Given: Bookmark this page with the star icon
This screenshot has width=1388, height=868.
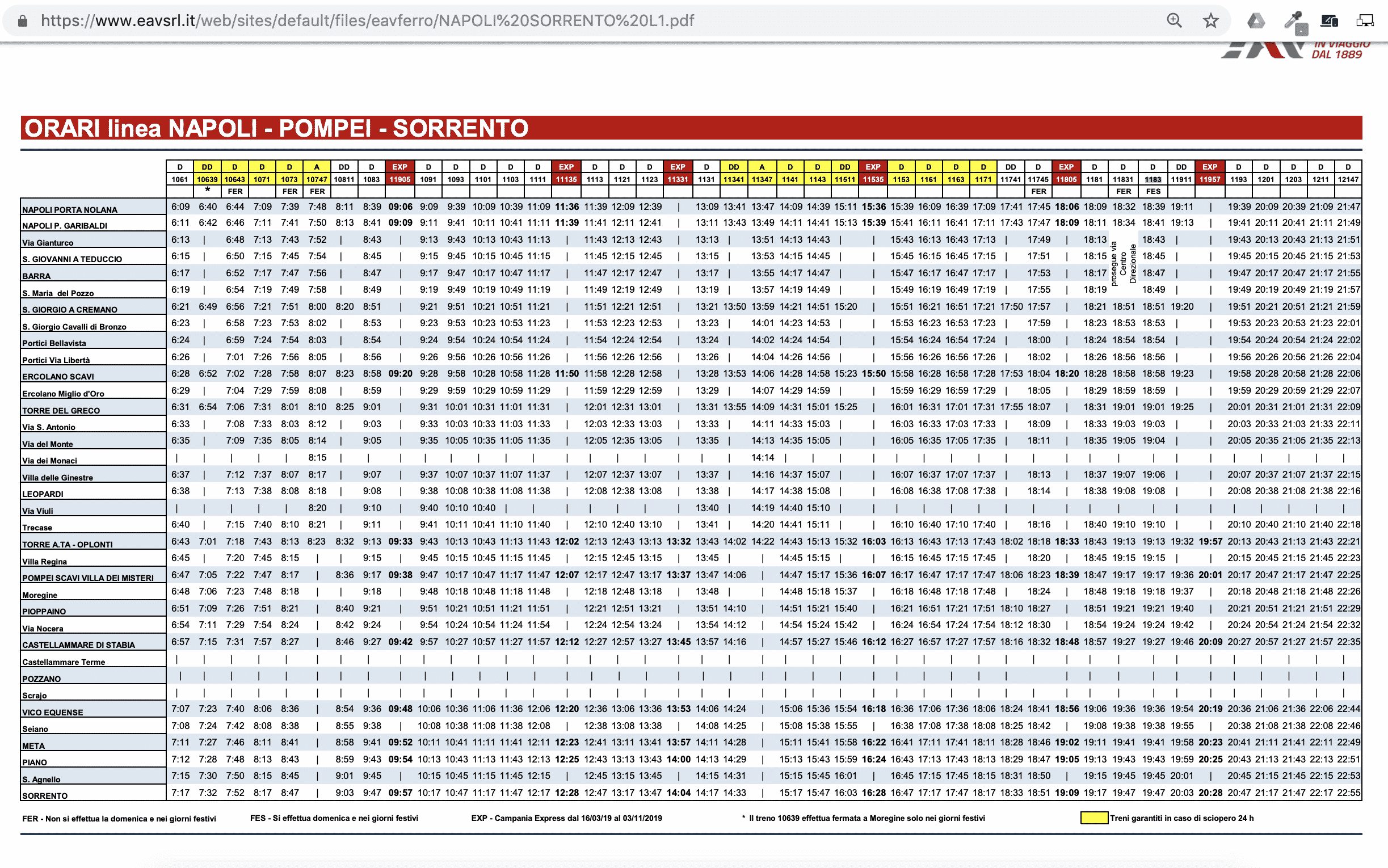Looking at the screenshot, I should coord(1210,20).
